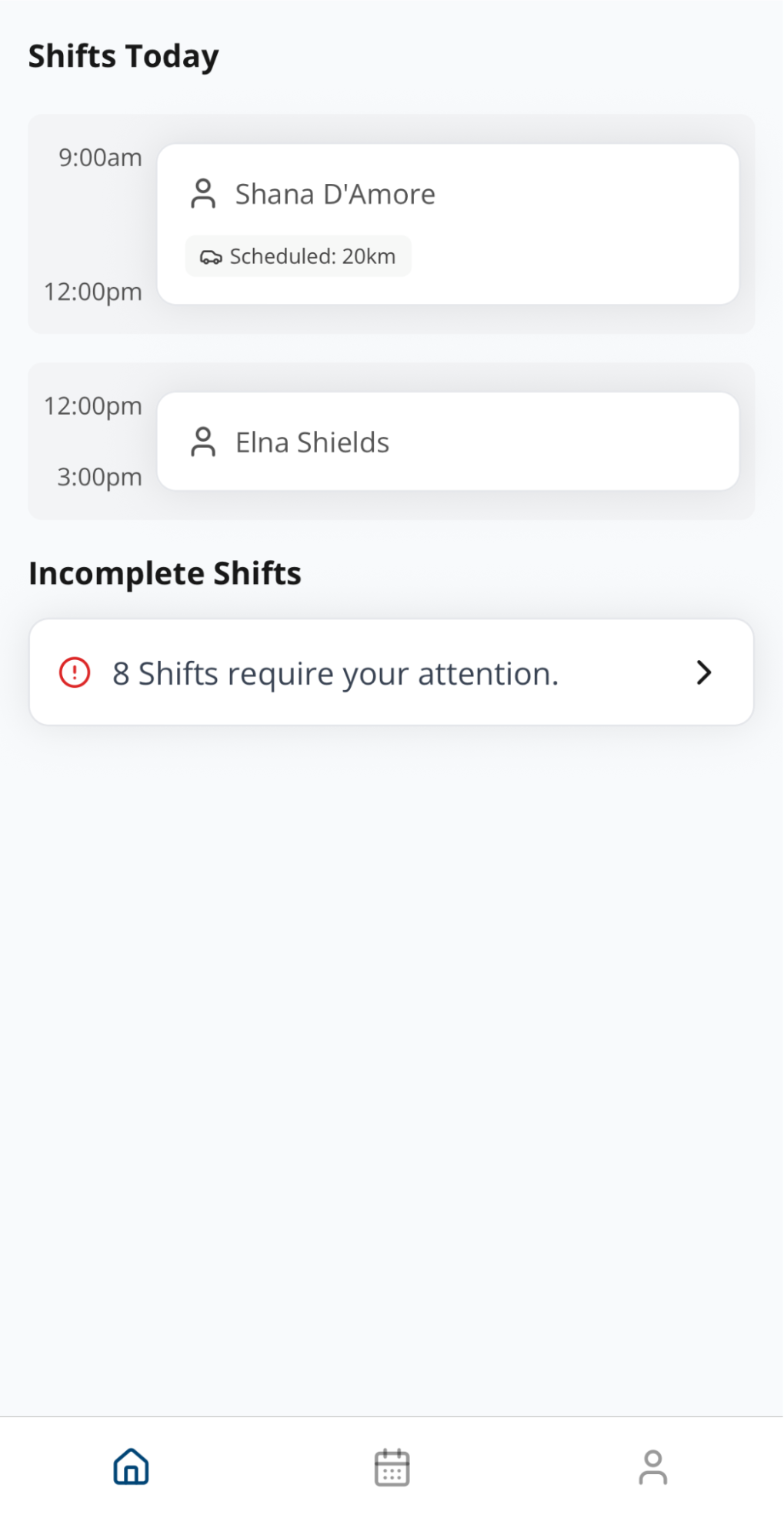This screenshot has height=1538, width=784.
Task: Click the "Shifts Today" heading
Action: pos(124,56)
